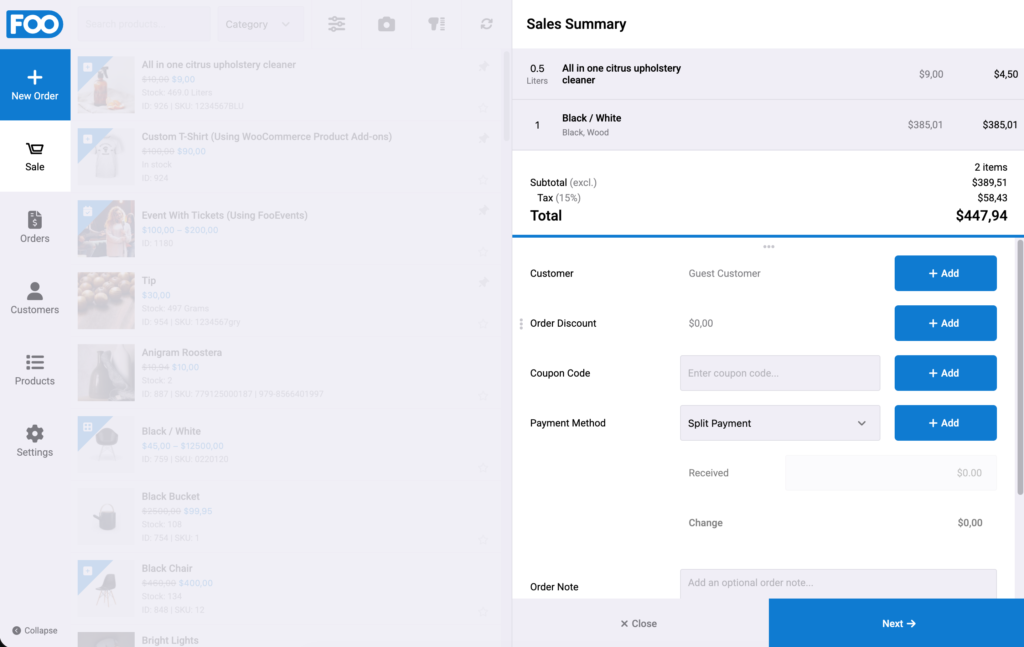Open the Sale cart section
The image size is (1024, 647).
[35, 156]
